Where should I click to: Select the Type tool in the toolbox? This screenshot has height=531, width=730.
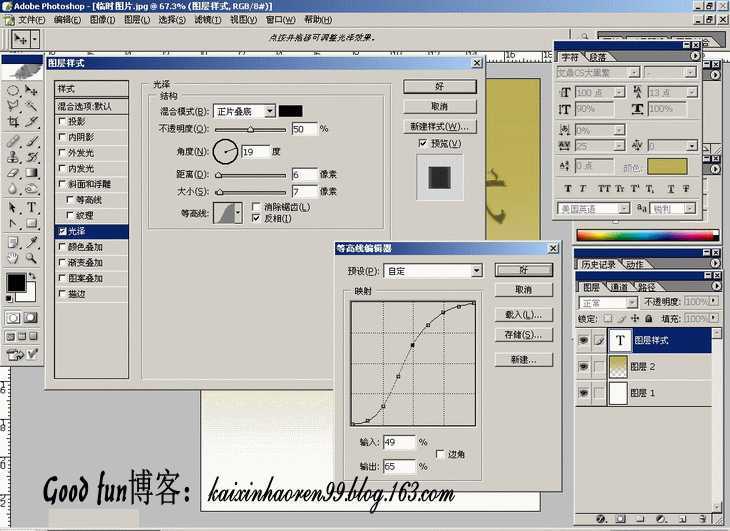(32, 207)
